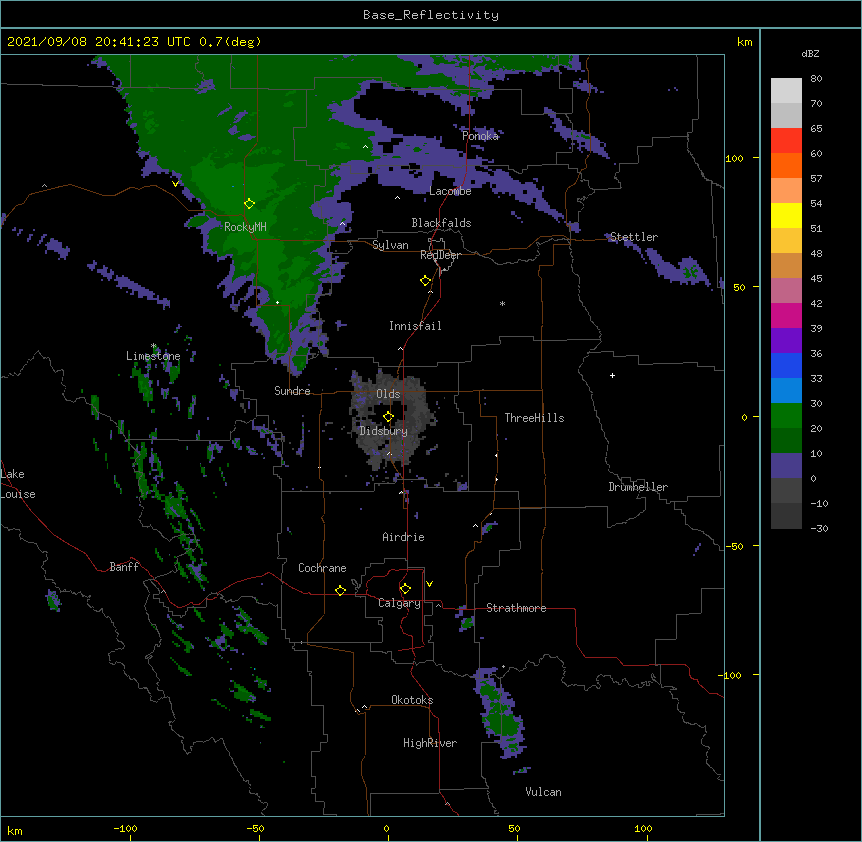Select the Innisfail label
The image size is (862, 842).
(x=415, y=326)
